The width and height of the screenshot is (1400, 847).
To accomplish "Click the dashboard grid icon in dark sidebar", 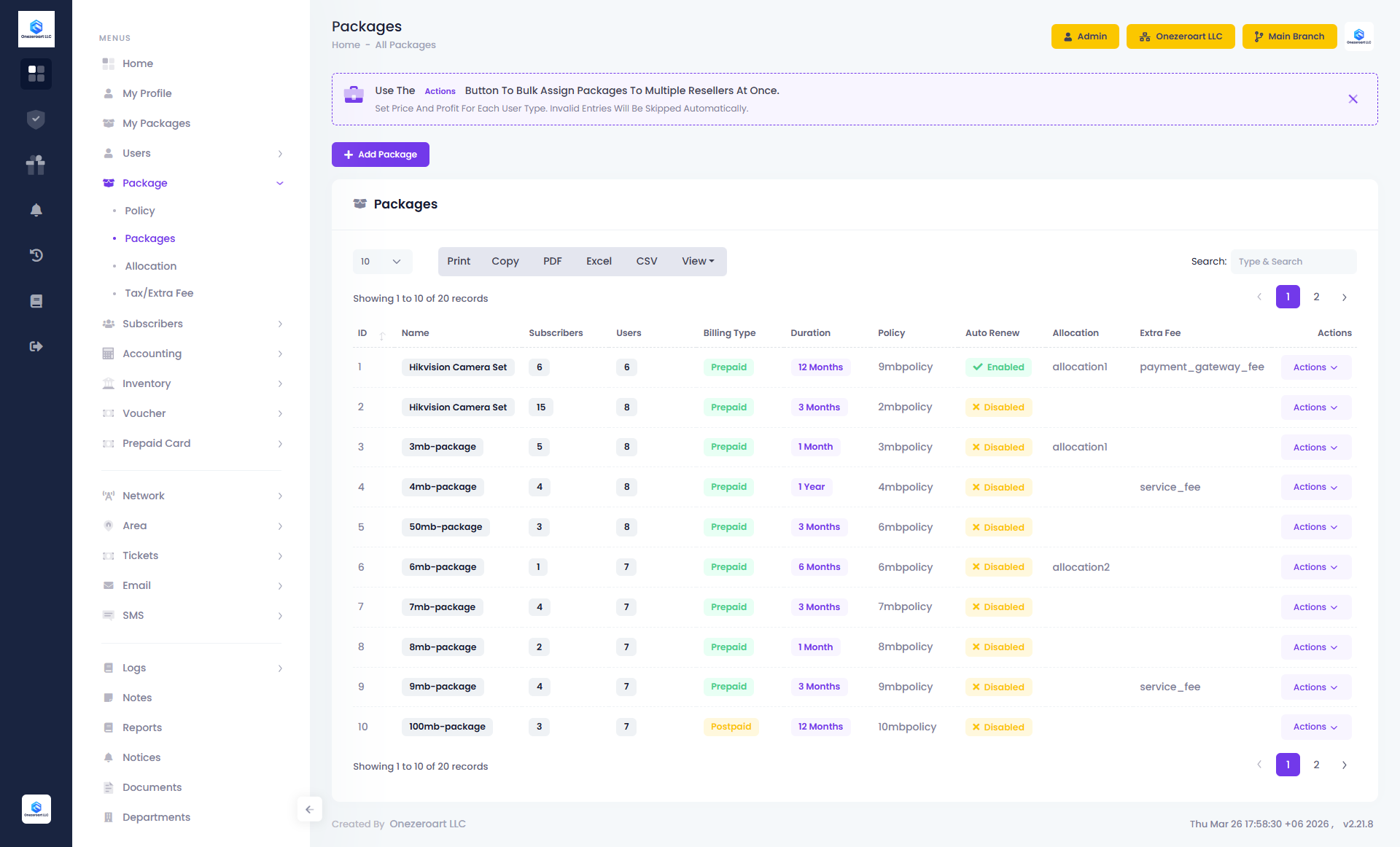I will [x=36, y=74].
